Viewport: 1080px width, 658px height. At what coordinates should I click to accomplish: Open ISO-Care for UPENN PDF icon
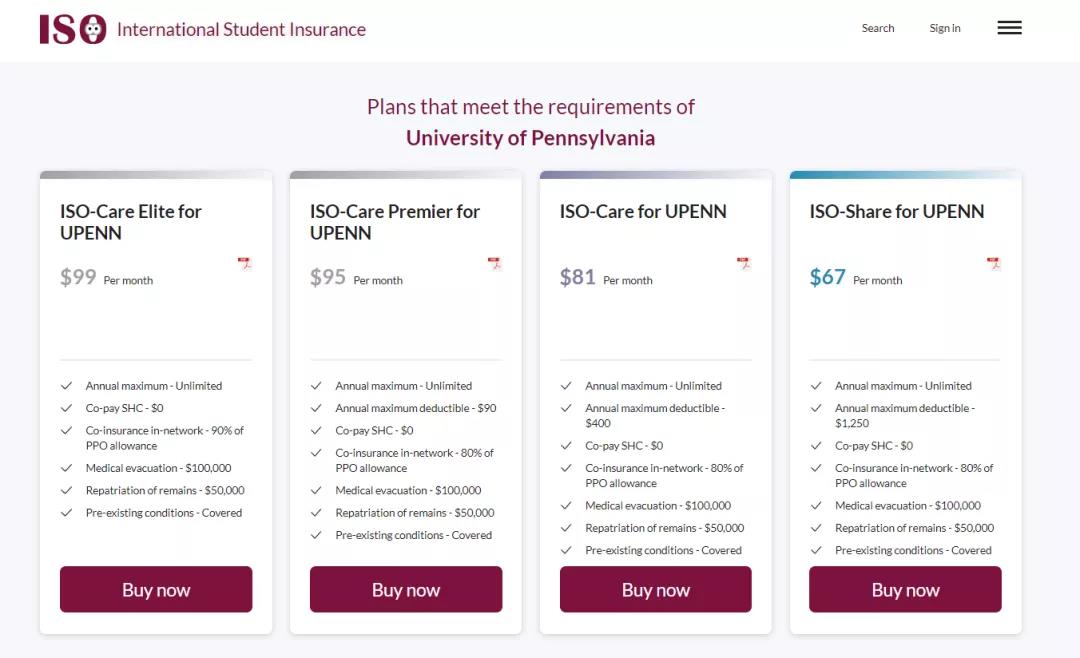click(743, 264)
